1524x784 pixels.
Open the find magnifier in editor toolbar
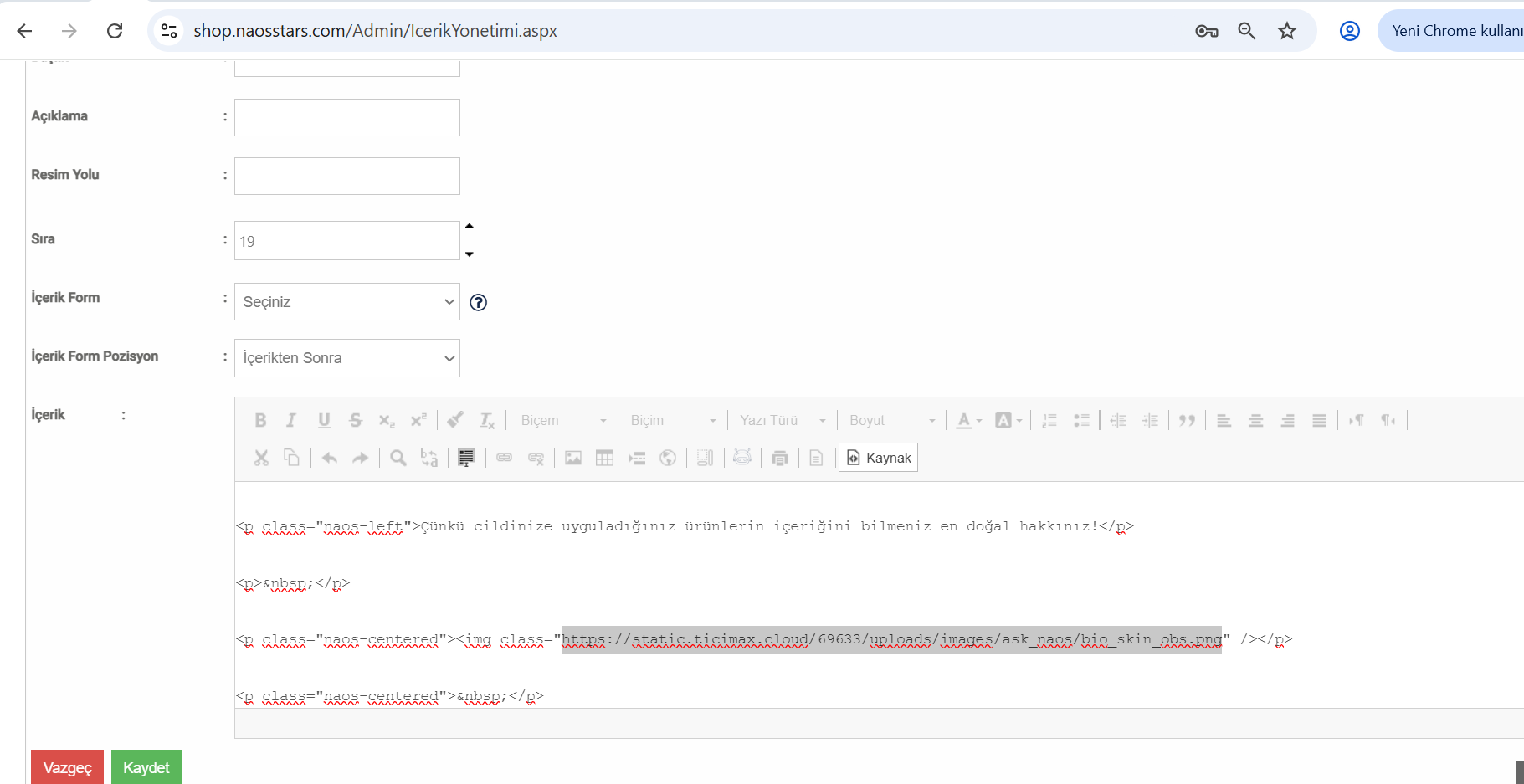[x=398, y=458]
